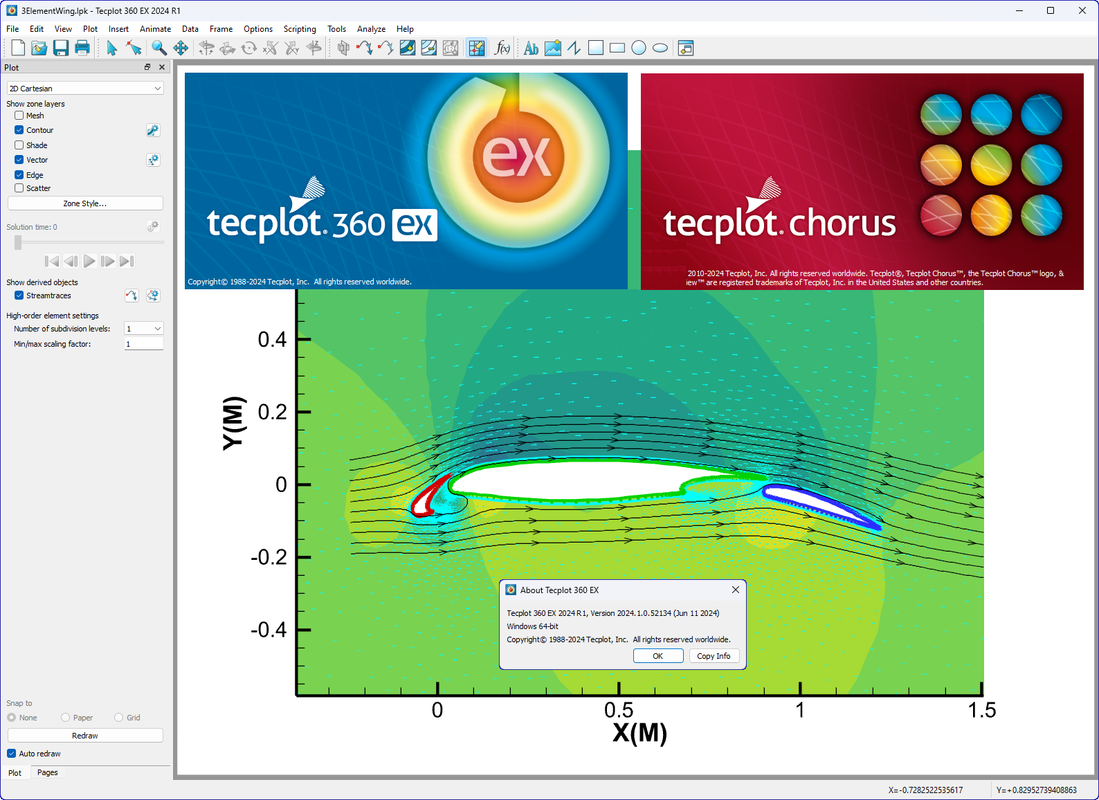Open a layout file with the folder icon
The image size is (1099, 800).
click(39, 48)
